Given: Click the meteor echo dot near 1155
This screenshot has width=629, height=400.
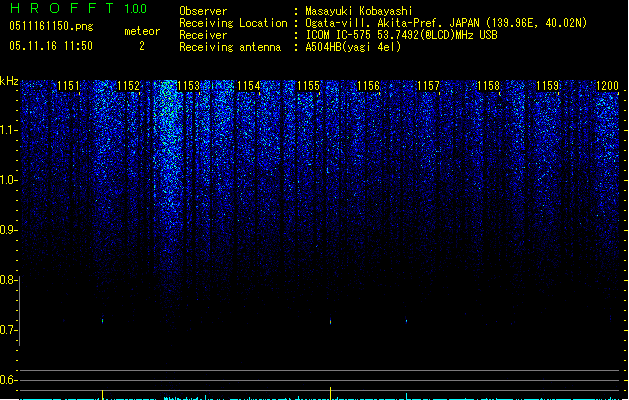Looking at the screenshot, I should [331, 322].
